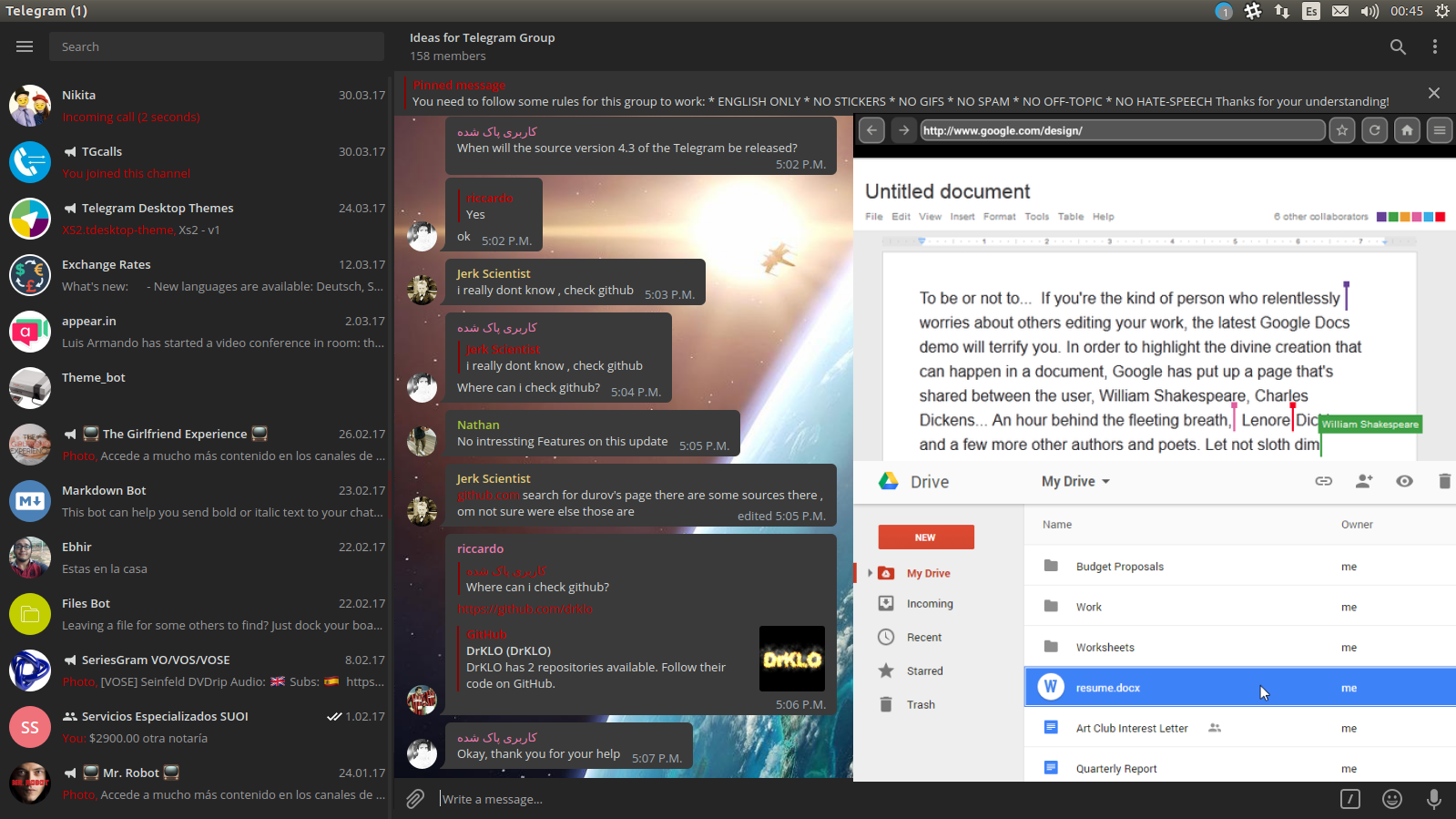Open the Ideas for Telegram Group header info
The height and width of the screenshot is (819, 1456).
pos(482,46)
